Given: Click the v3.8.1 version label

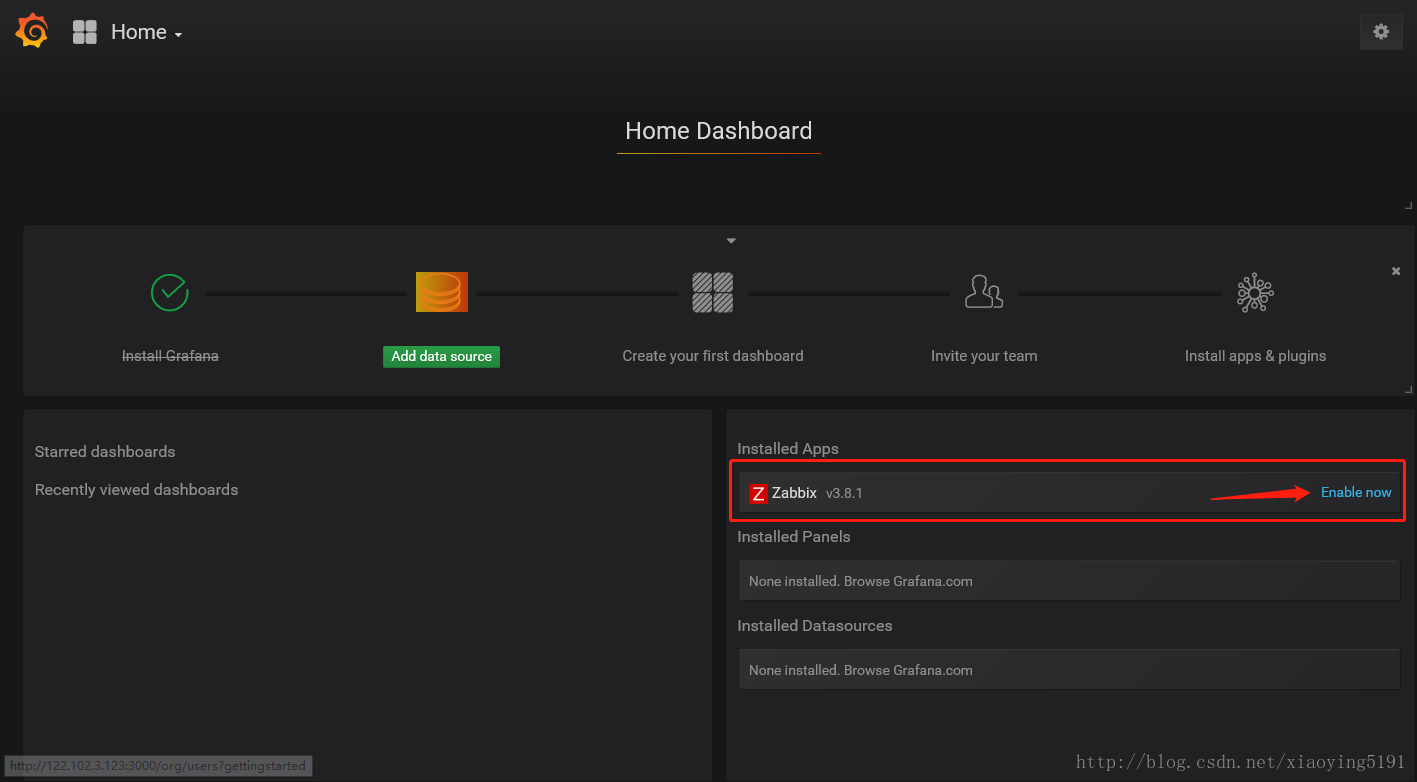Looking at the screenshot, I should 844,493.
